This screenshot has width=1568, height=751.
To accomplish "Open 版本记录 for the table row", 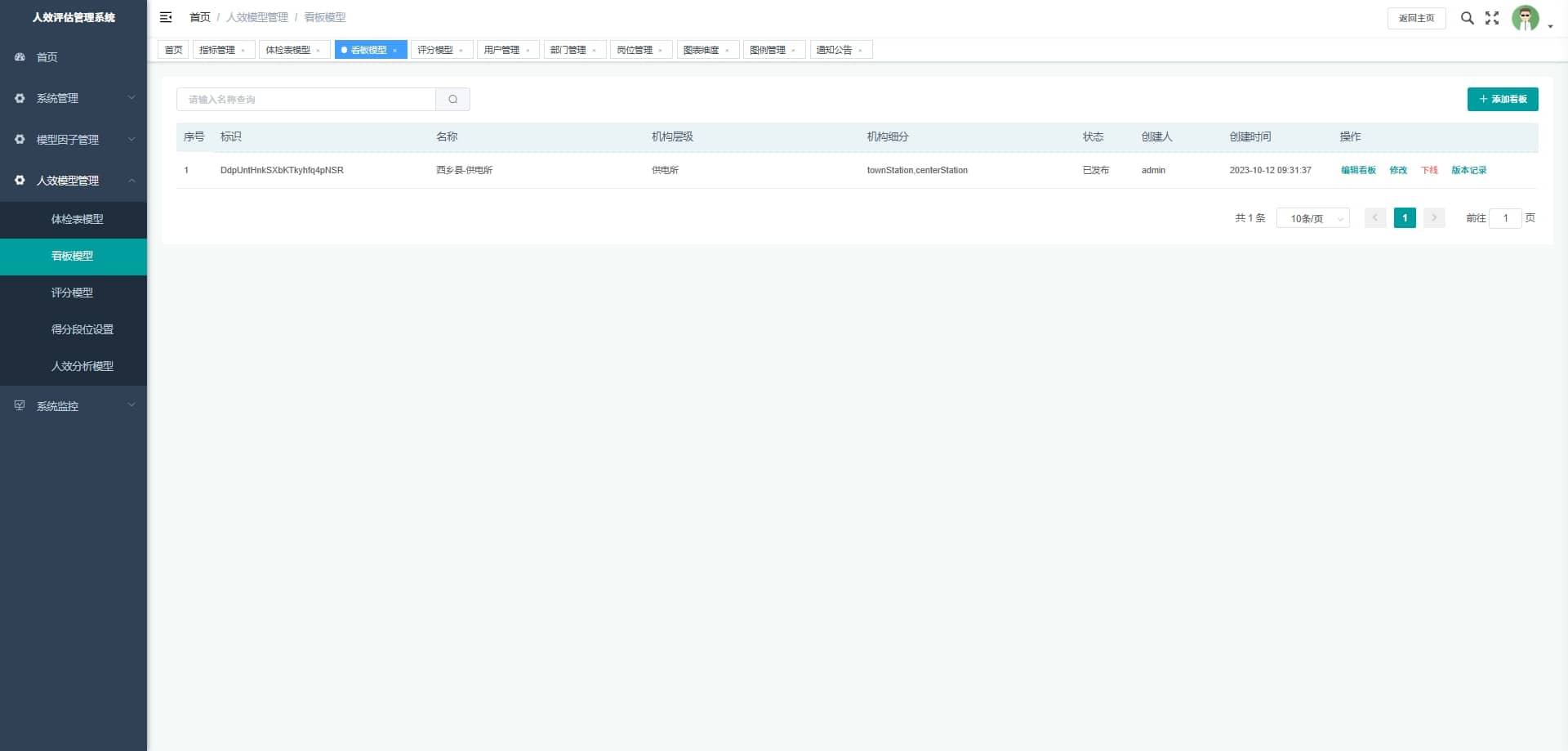I will pos(1468,170).
